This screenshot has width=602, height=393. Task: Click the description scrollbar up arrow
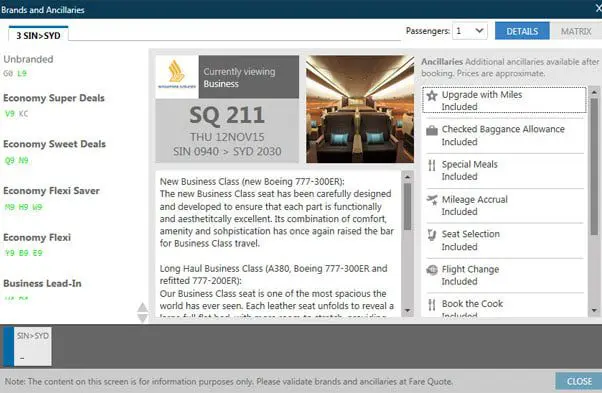[x=407, y=177]
